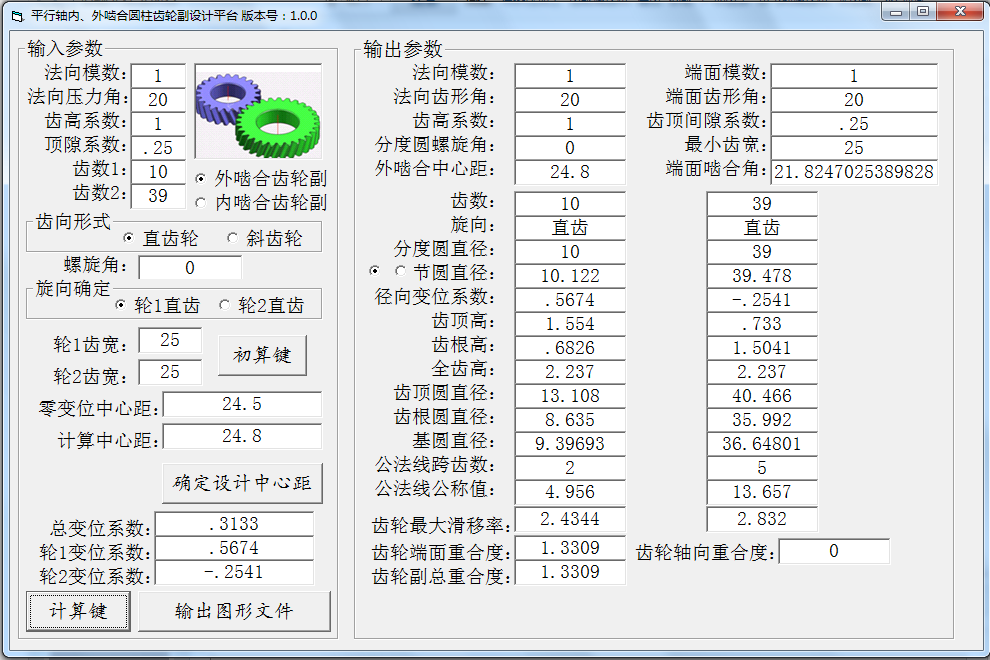Click the 齿顶圆直径 value 13.108
Screen dimensions: 990x660
(x=570, y=396)
